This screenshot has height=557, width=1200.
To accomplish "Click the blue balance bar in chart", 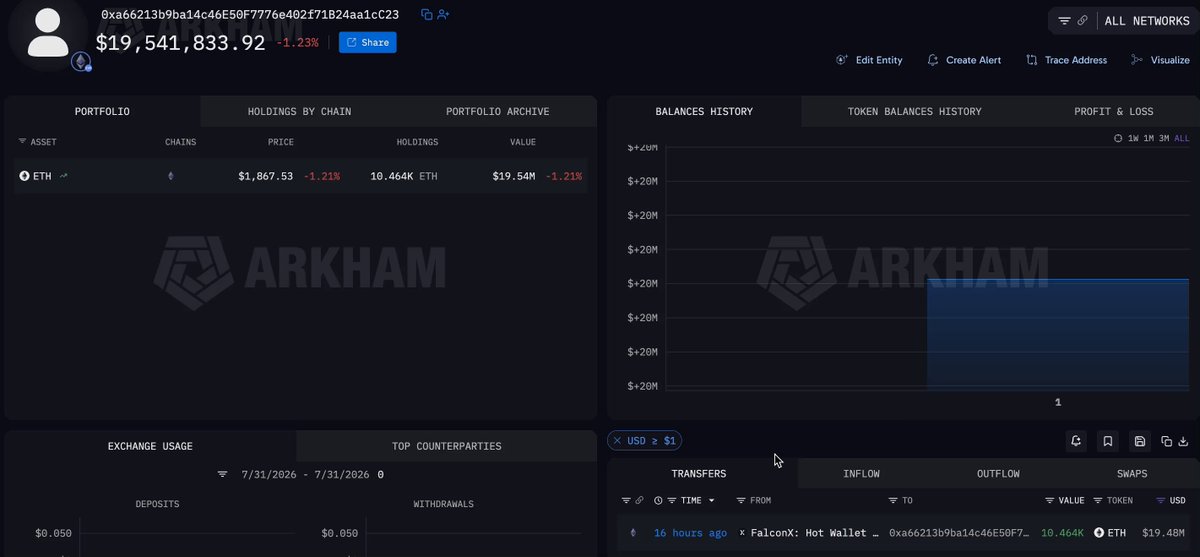I will 1058,334.
